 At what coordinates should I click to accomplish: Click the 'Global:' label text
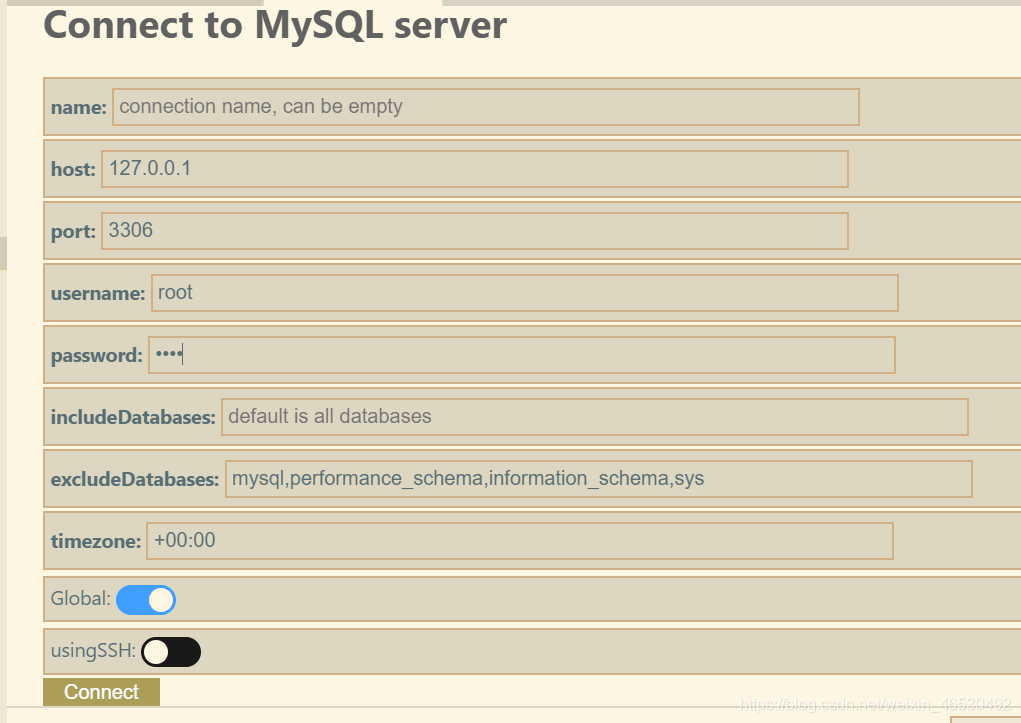(x=81, y=599)
